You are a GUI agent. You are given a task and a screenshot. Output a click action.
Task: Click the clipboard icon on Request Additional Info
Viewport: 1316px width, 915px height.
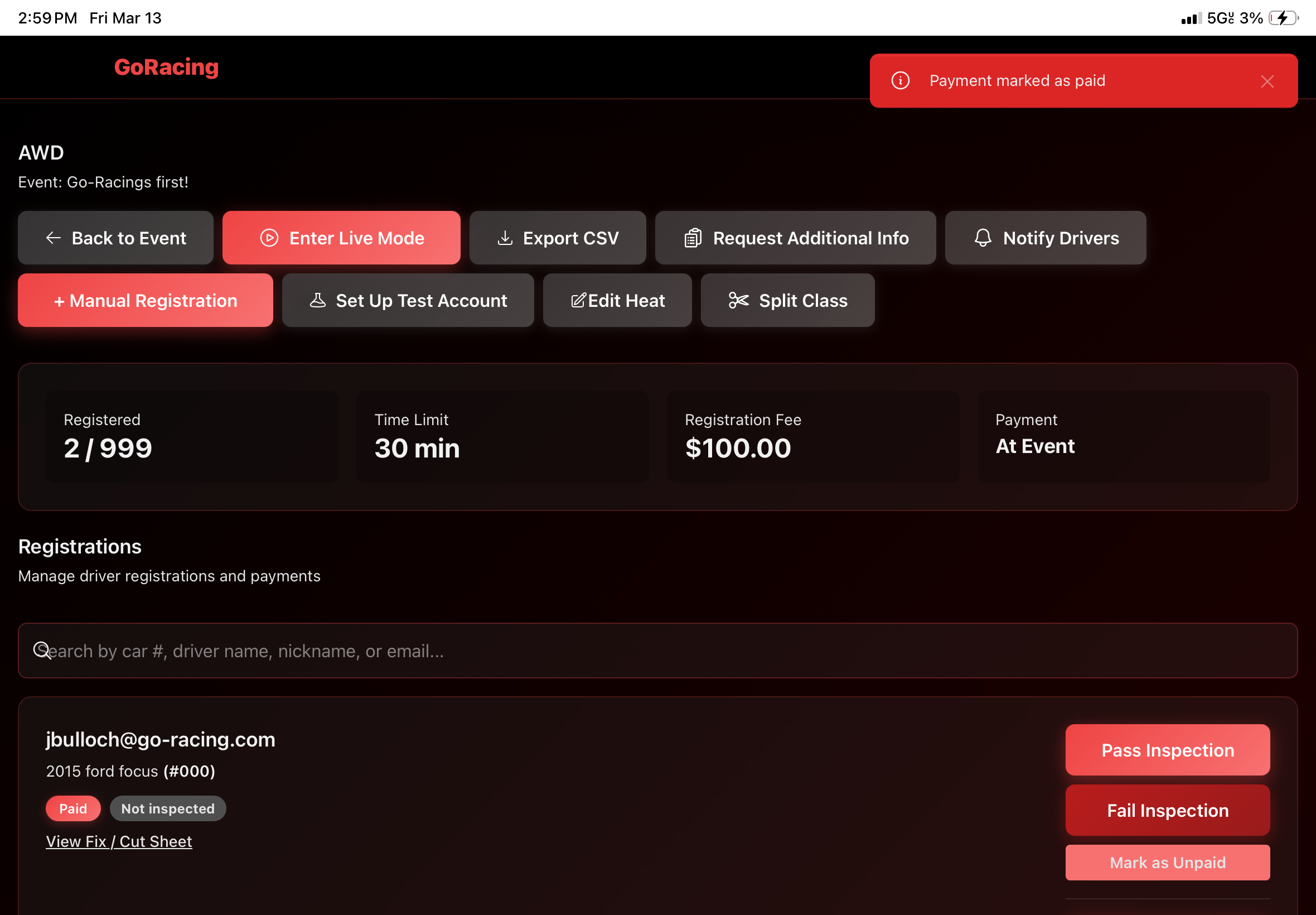click(693, 237)
